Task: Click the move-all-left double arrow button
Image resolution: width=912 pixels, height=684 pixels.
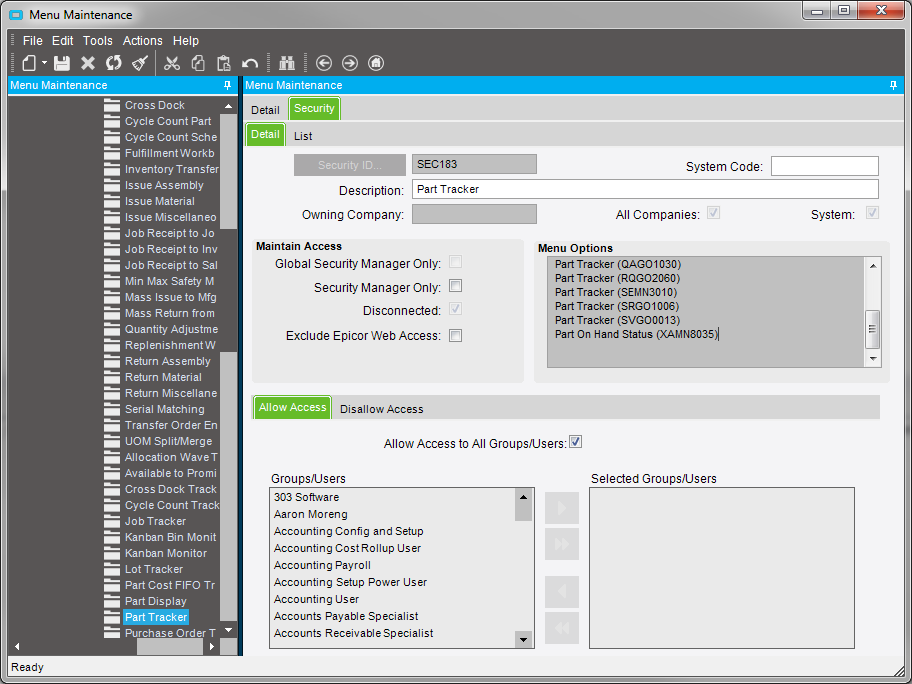Action: click(562, 628)
